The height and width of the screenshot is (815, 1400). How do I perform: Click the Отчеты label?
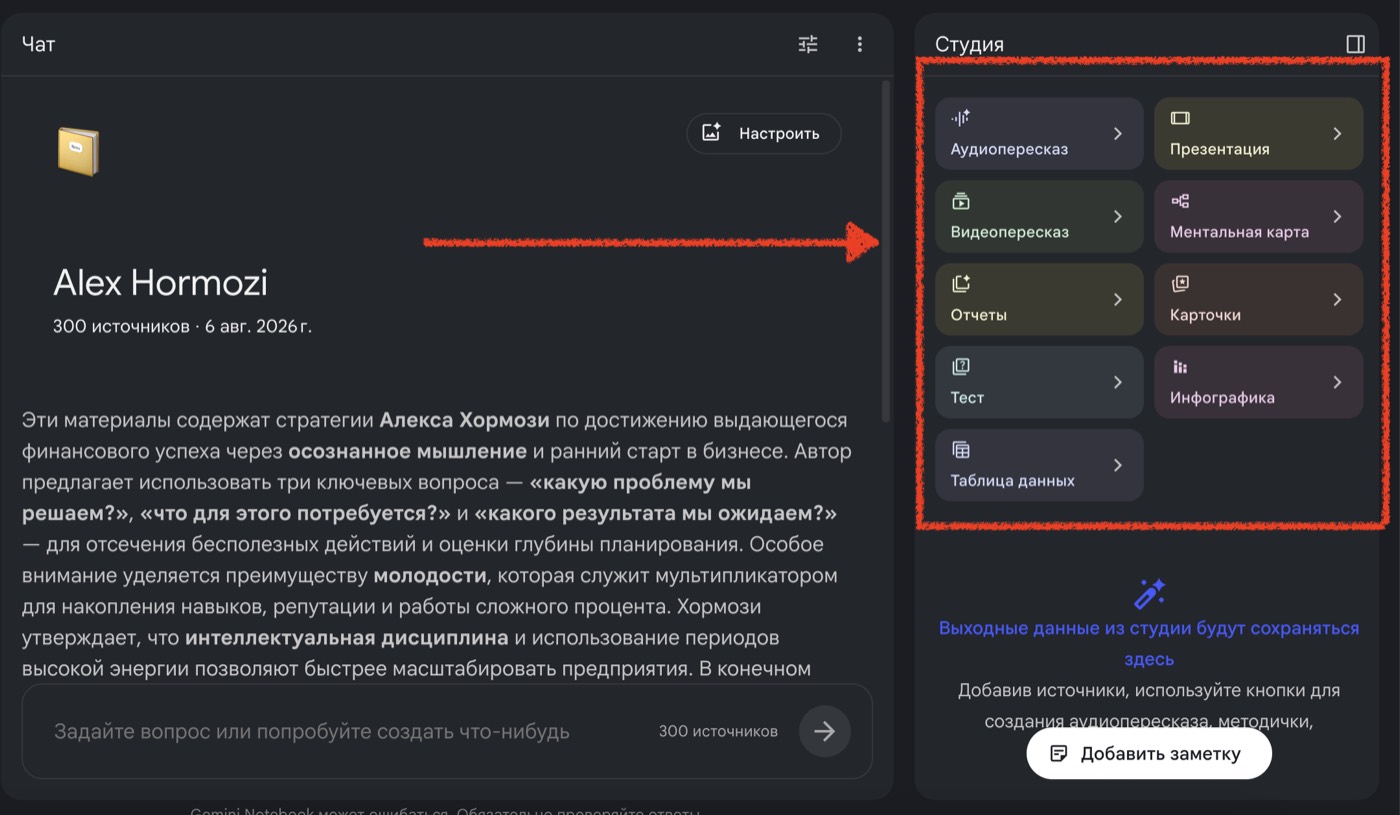pos(978,315)
